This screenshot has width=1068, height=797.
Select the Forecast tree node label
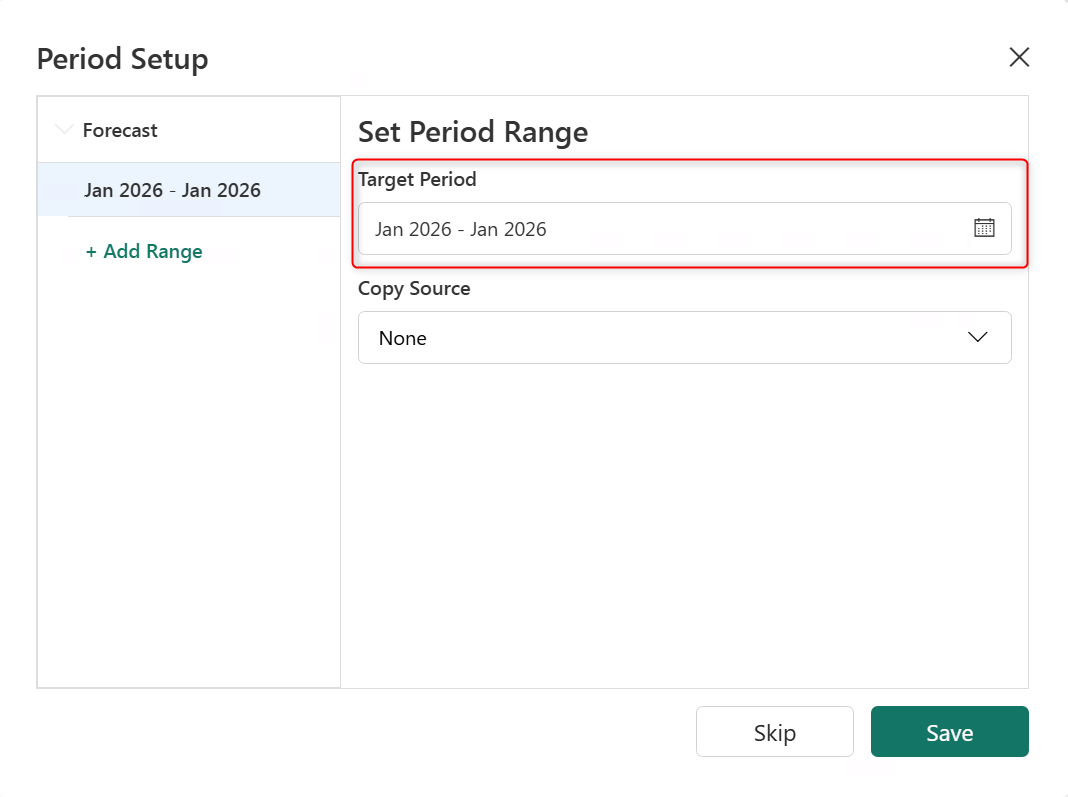pos(120,130)
